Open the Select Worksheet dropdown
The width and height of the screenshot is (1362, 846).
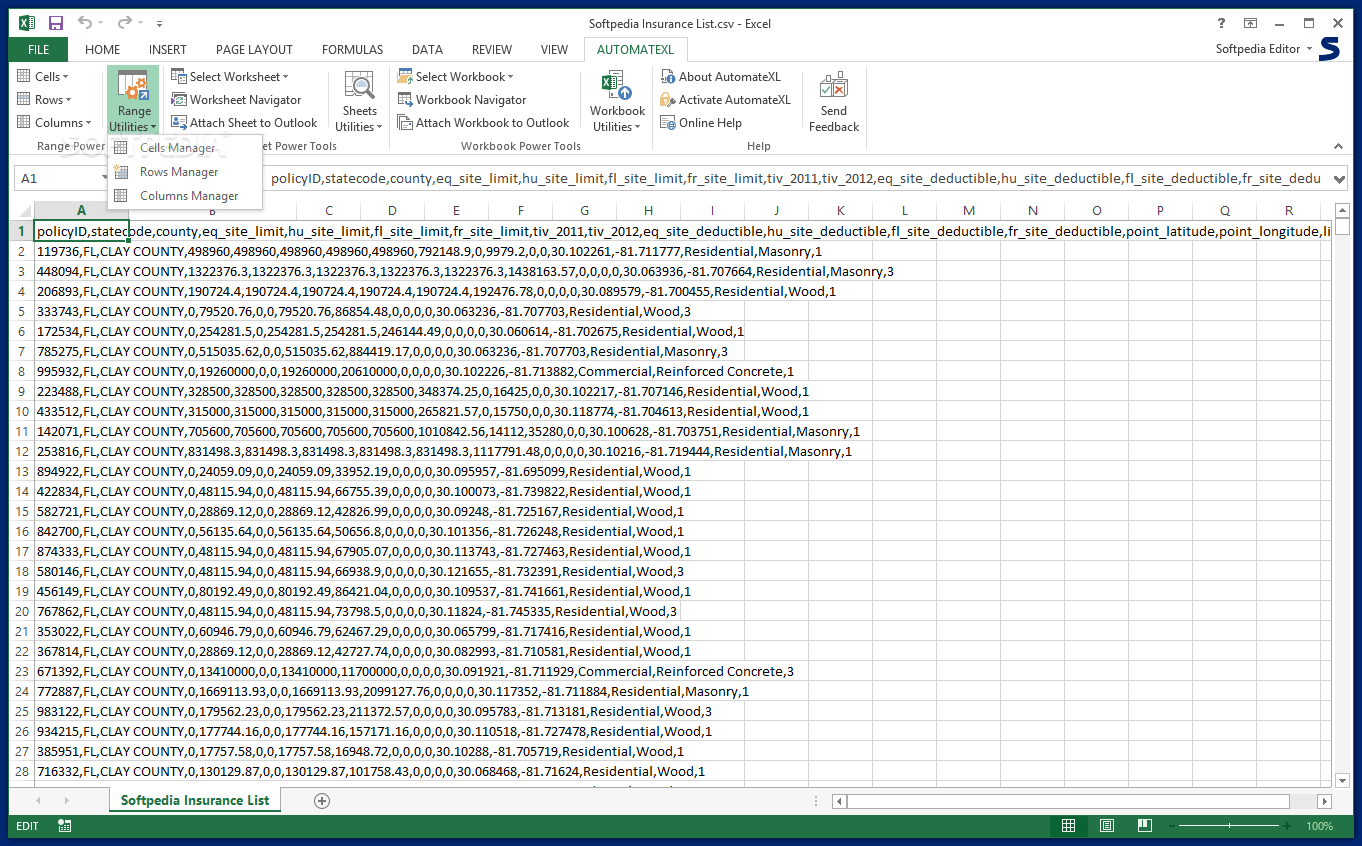point(229,77)
